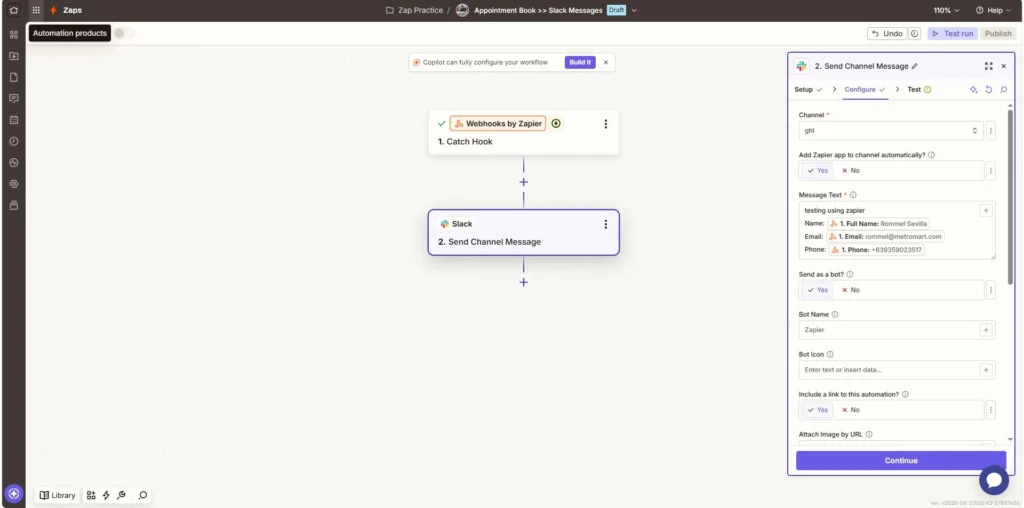Open Catch Hook step three-dot menu

605,124
